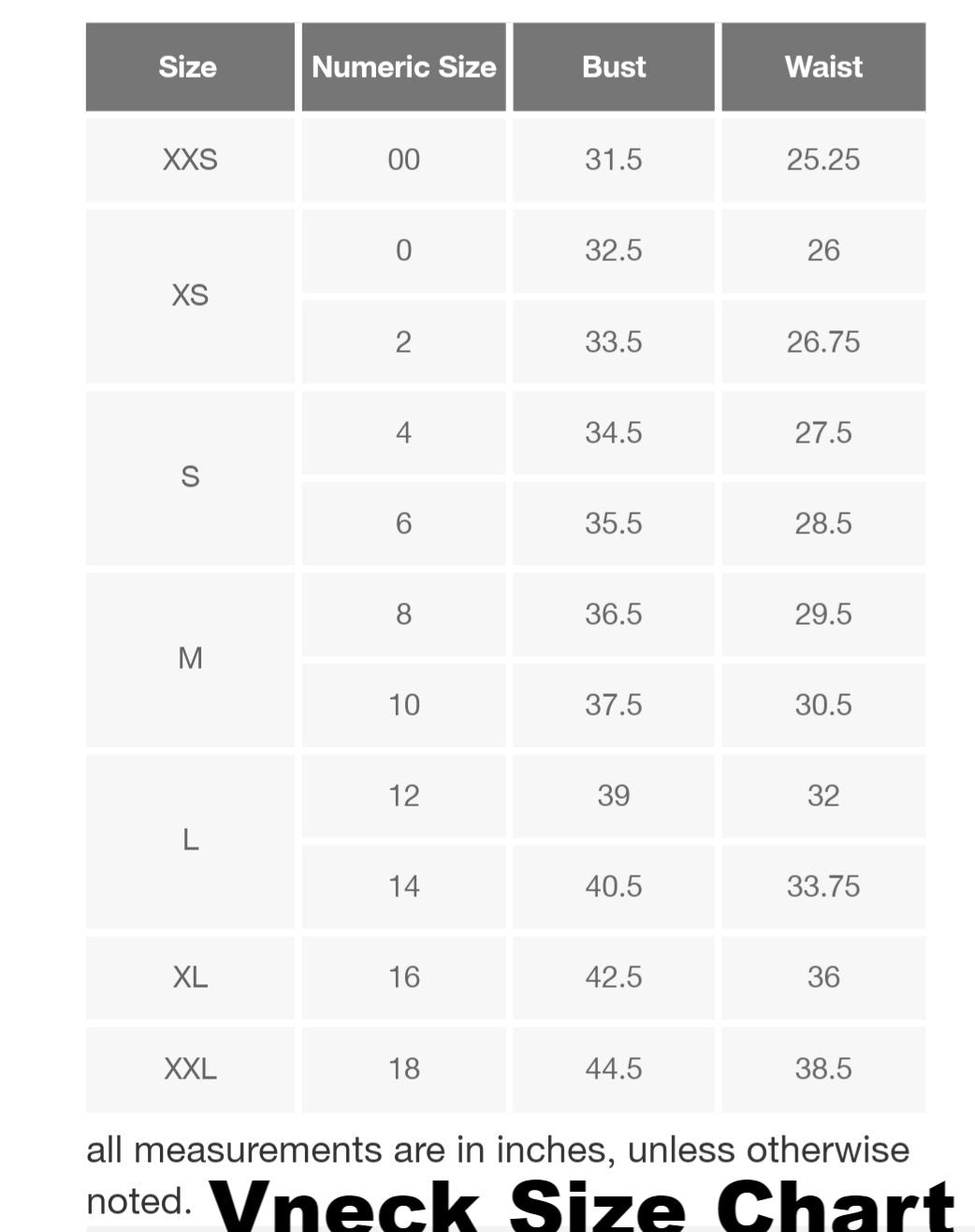Click the Bust column header

[614, 67]
